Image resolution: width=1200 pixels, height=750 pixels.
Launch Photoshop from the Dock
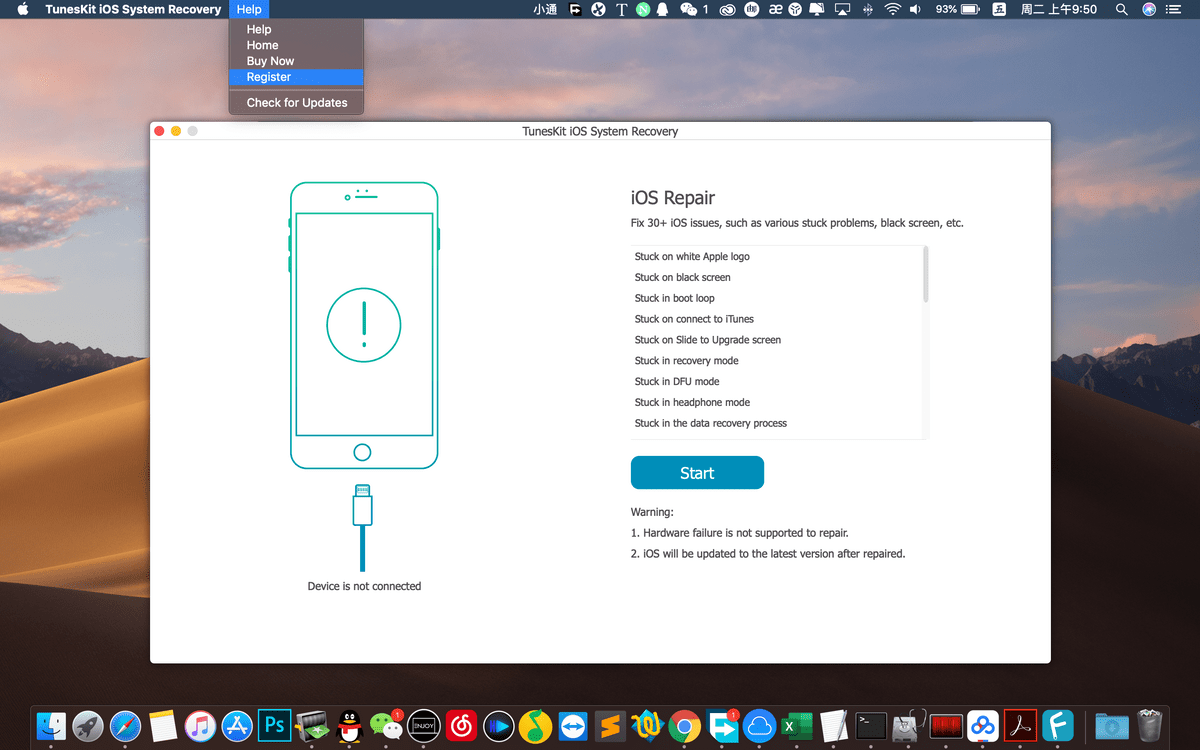tap(274, 725)
